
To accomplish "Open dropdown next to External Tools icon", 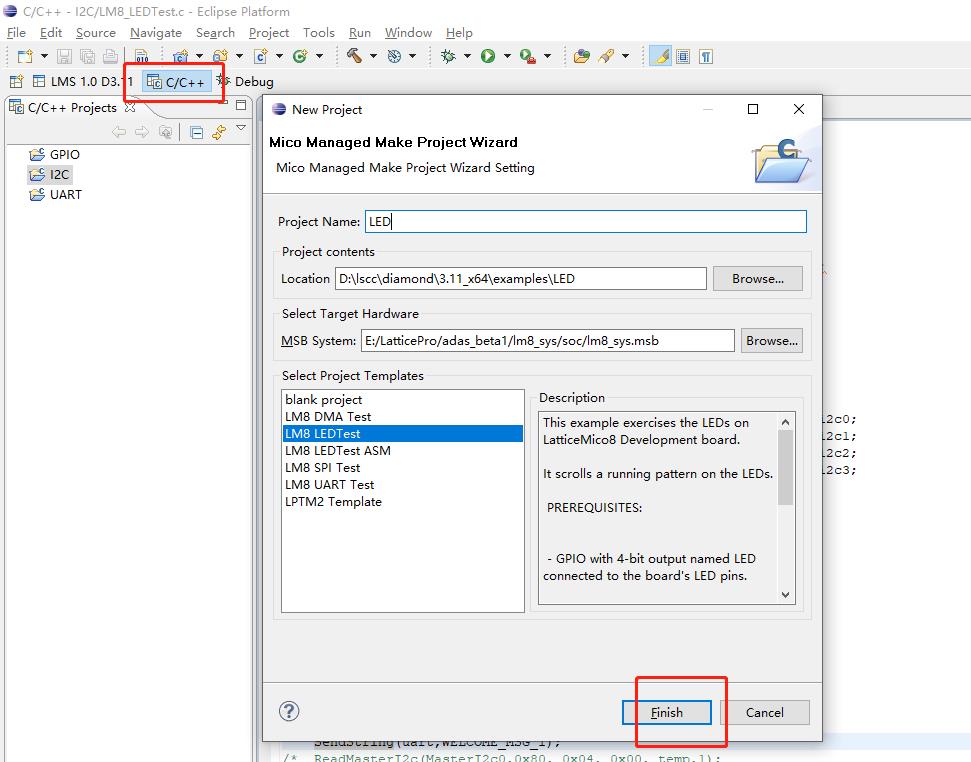I will 547,56.
